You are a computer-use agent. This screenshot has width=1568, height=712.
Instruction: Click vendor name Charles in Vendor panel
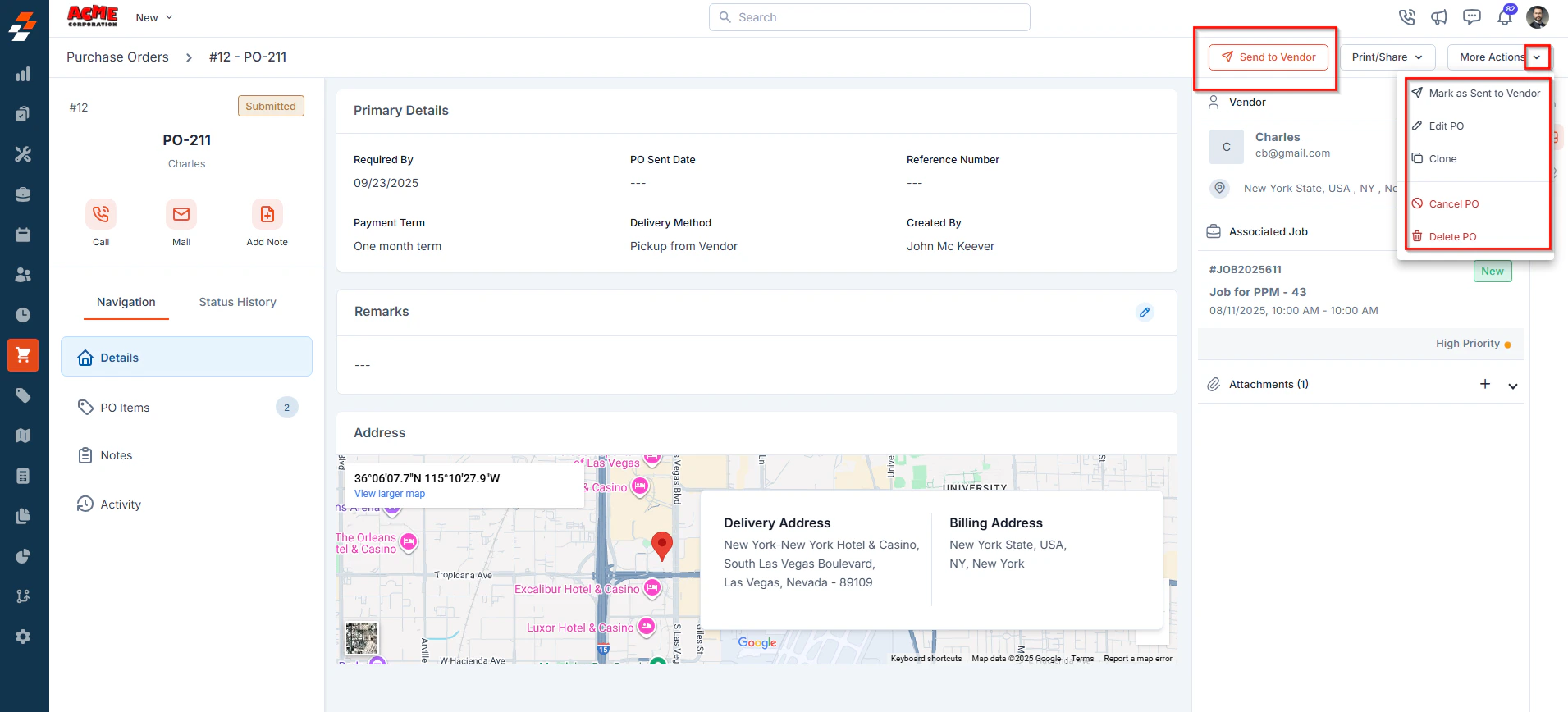1278,137
